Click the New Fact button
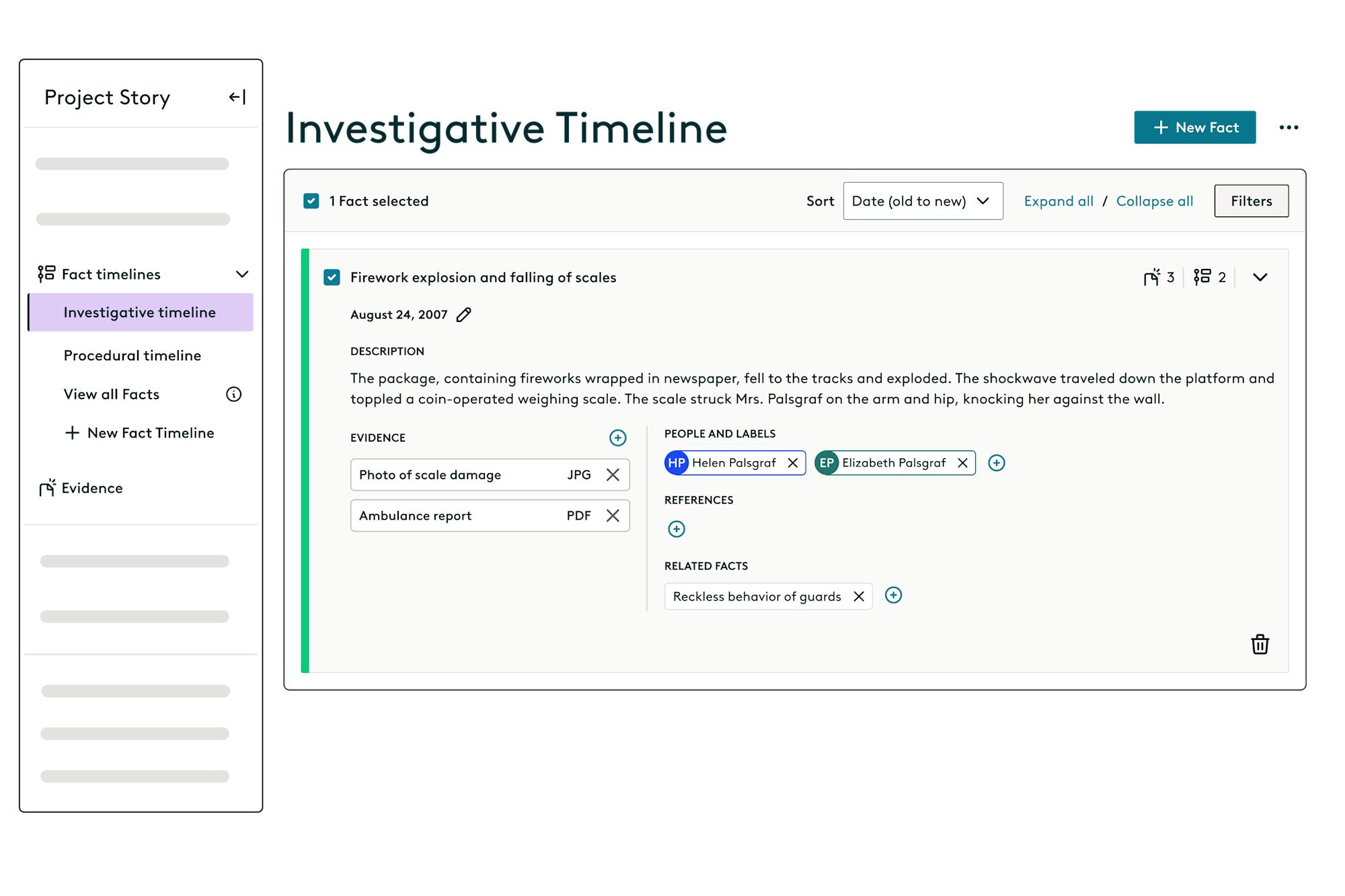Viewport: 1345px width, 896px height. pos(1195,128)
